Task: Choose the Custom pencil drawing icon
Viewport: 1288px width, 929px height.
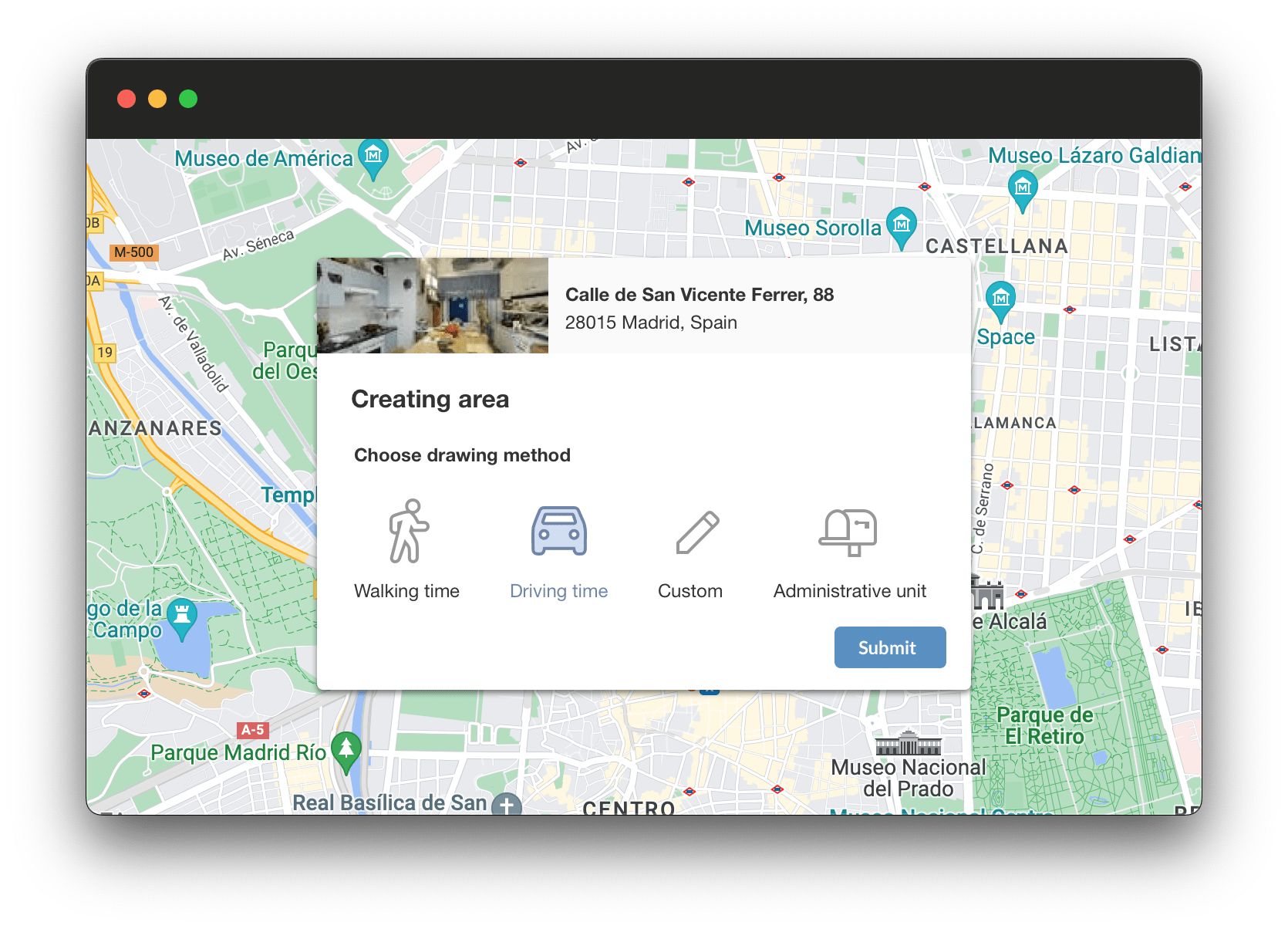Action: pos(697,531)
